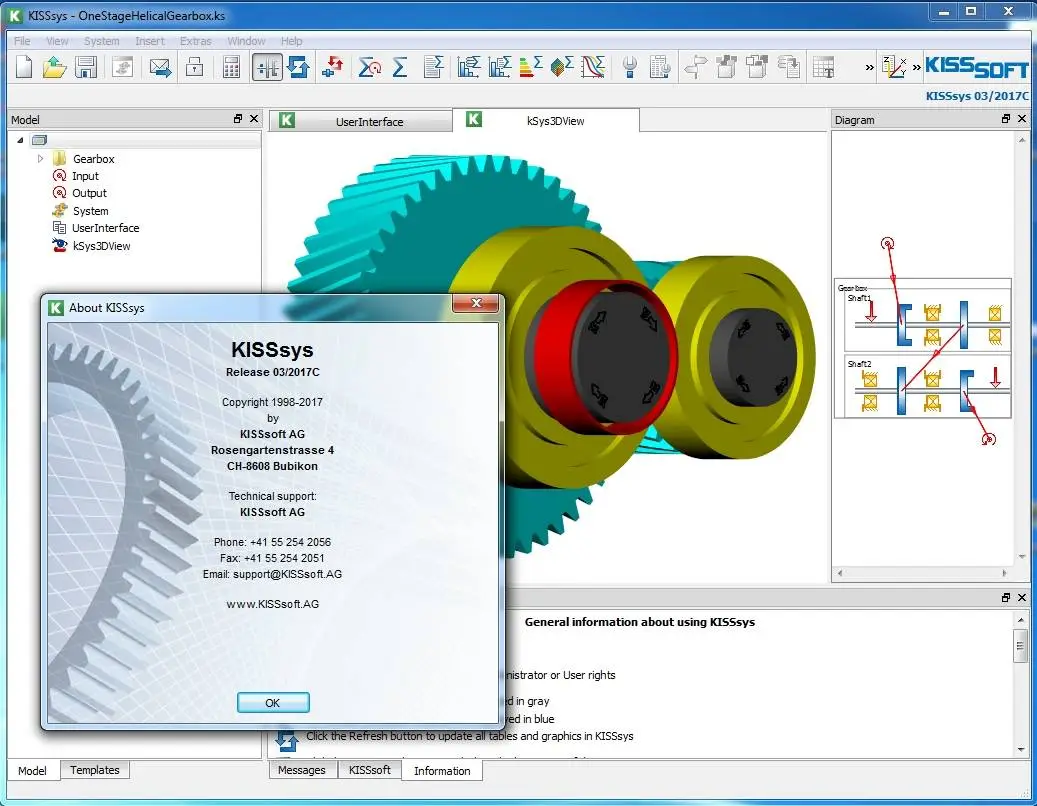Toggle the highlighted kinematics toolbar button
Image resolution: width=1037 pixels, height=806 pixels.
pyautogui.click(x=267, y=67)
